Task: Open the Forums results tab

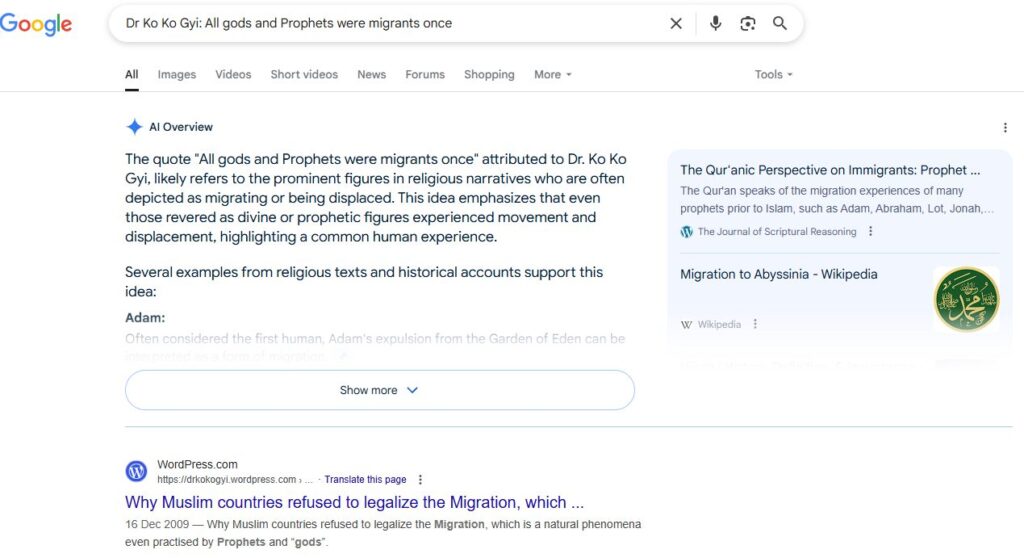Action: (425, 74)
